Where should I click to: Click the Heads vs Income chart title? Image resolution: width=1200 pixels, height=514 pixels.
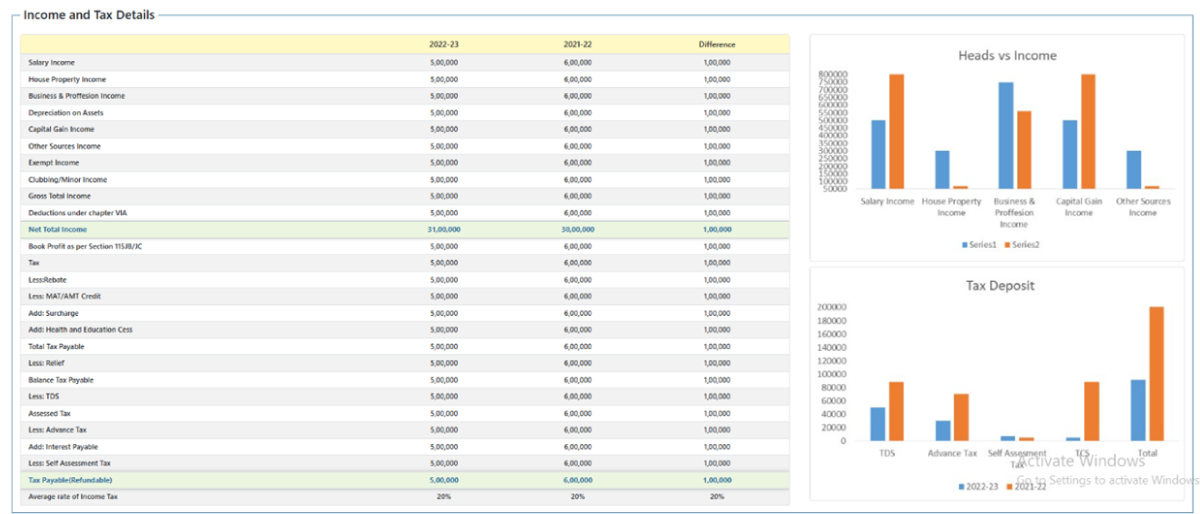1007,56
